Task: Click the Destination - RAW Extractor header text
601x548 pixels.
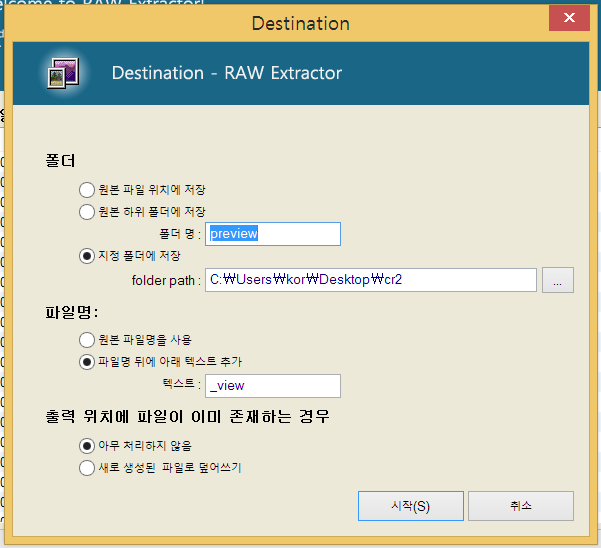Action: [227, 73]
